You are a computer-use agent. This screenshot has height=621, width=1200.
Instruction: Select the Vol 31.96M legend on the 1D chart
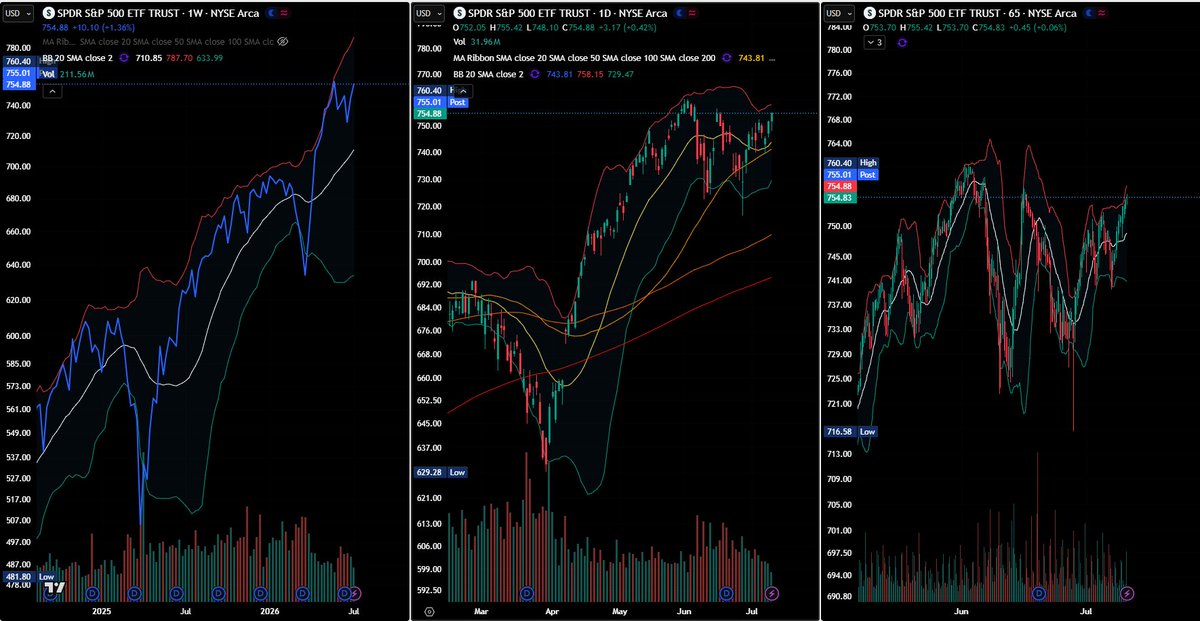[477, 42]
